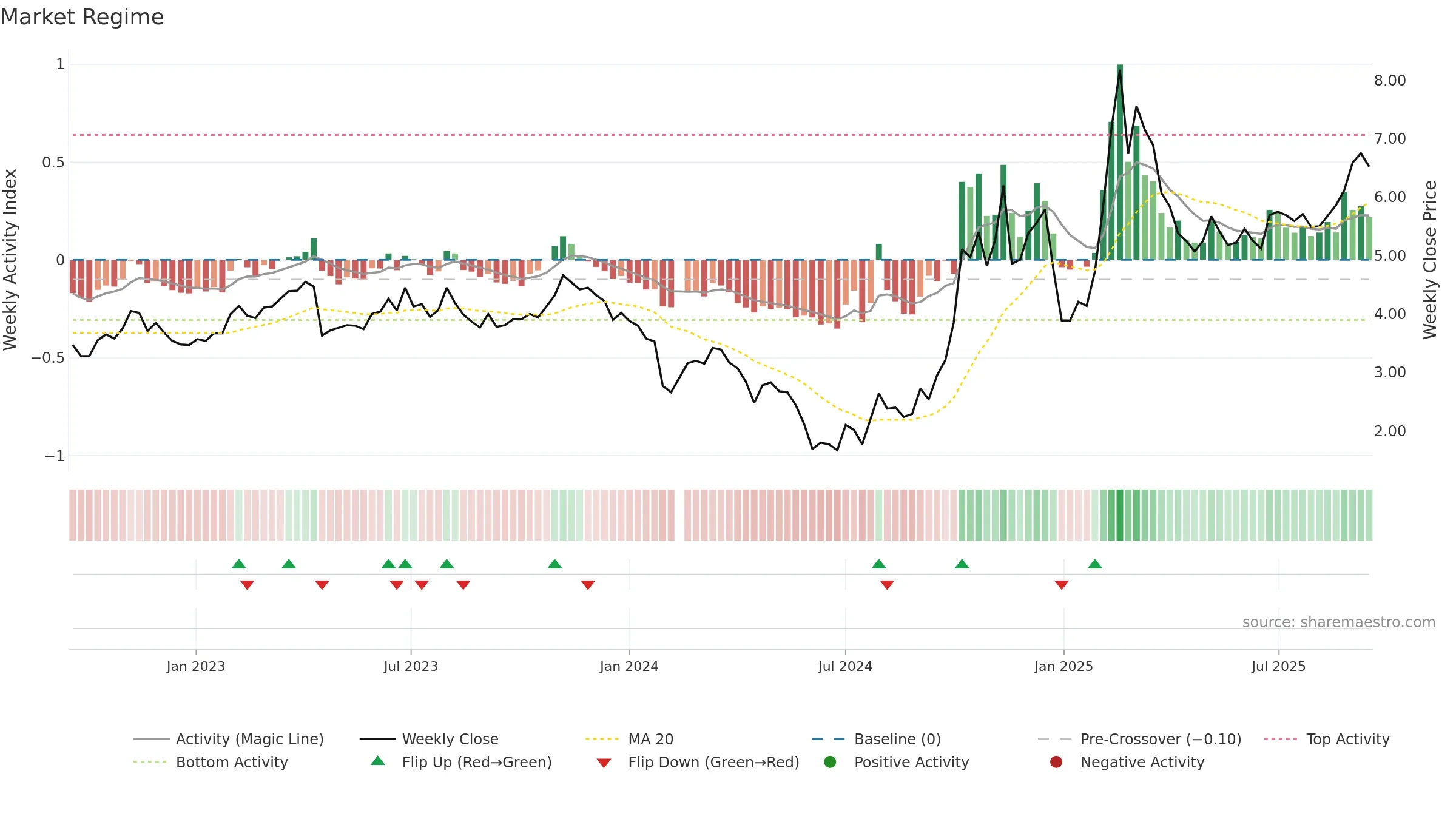Click the 2.00 price axis tick

[1390, 431]
